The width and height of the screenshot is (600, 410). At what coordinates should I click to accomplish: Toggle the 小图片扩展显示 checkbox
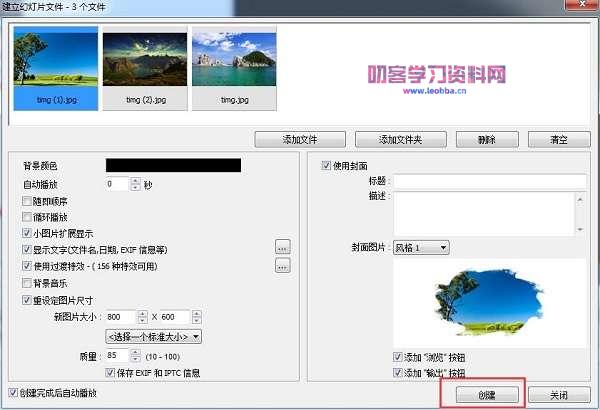click(27, 233)
